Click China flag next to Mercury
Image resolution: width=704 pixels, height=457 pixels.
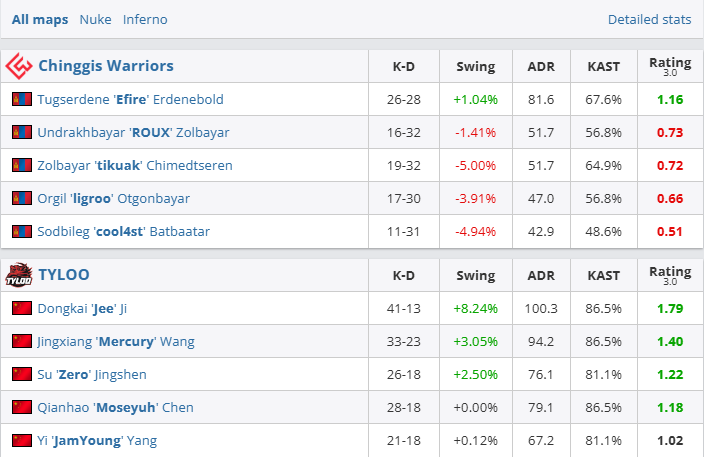tap(22, 342)
